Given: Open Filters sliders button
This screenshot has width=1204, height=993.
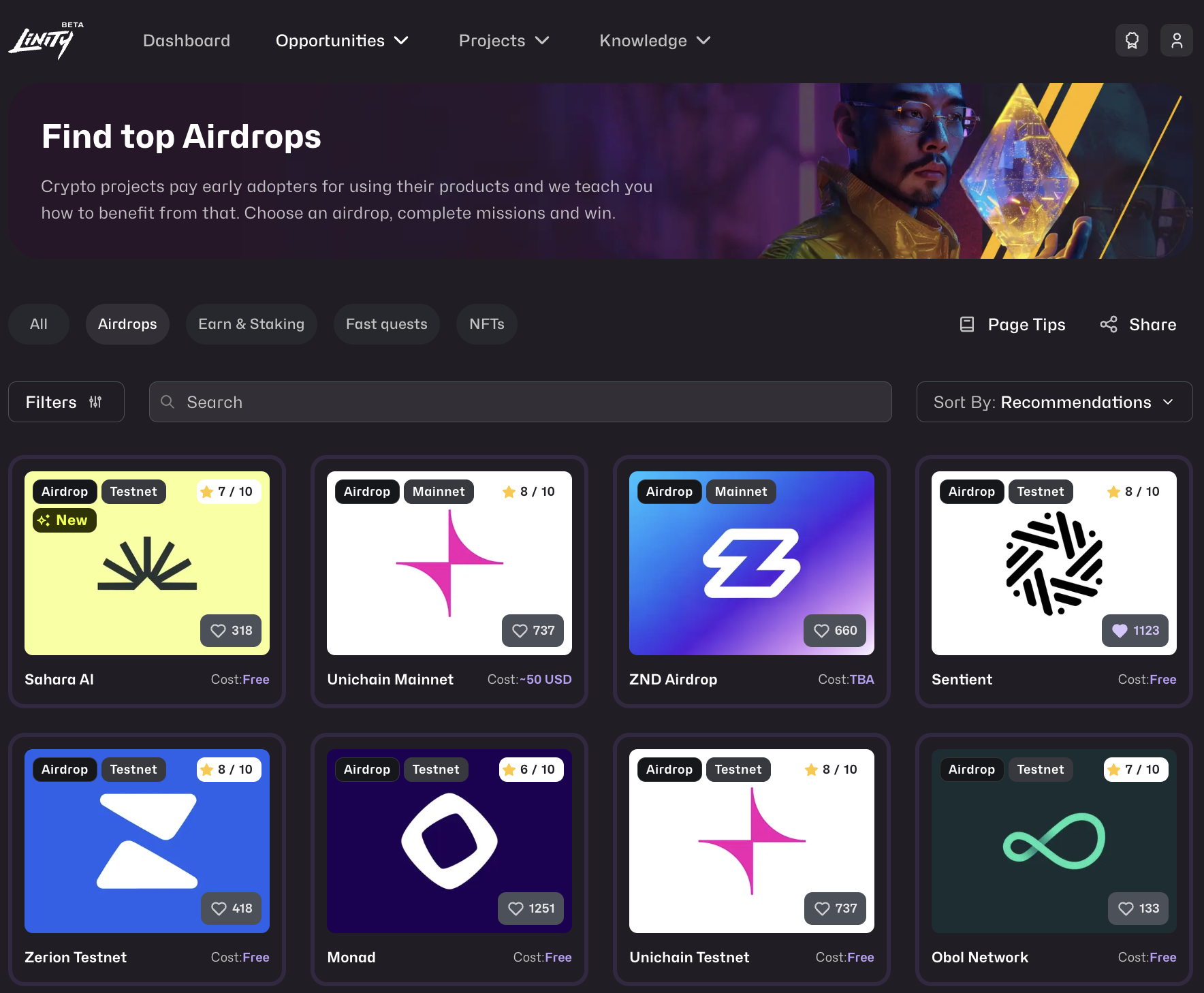Looking at the screenshot, I should [66, 402].
